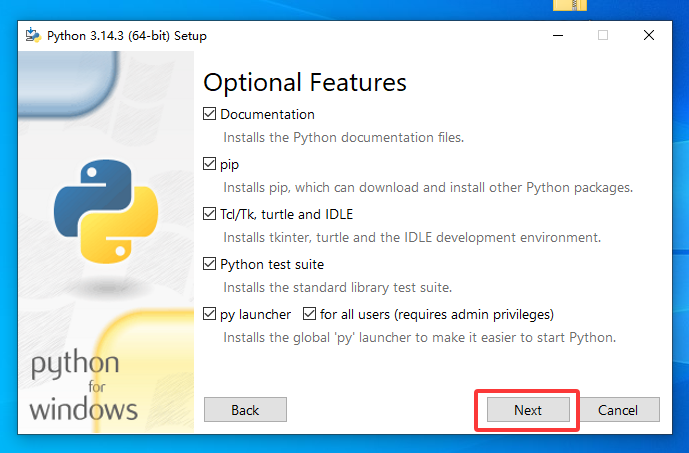689x453 pixels.
Task: Cancel the Python setup
Action: pos(618,410)
